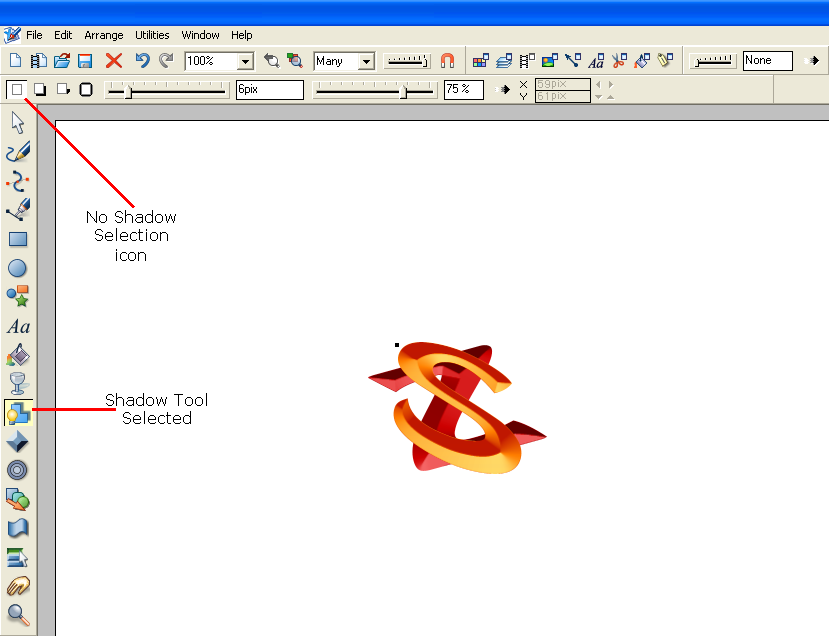Select the Freehand and Brush tool

pyautogui.click(x=18, y=152)
